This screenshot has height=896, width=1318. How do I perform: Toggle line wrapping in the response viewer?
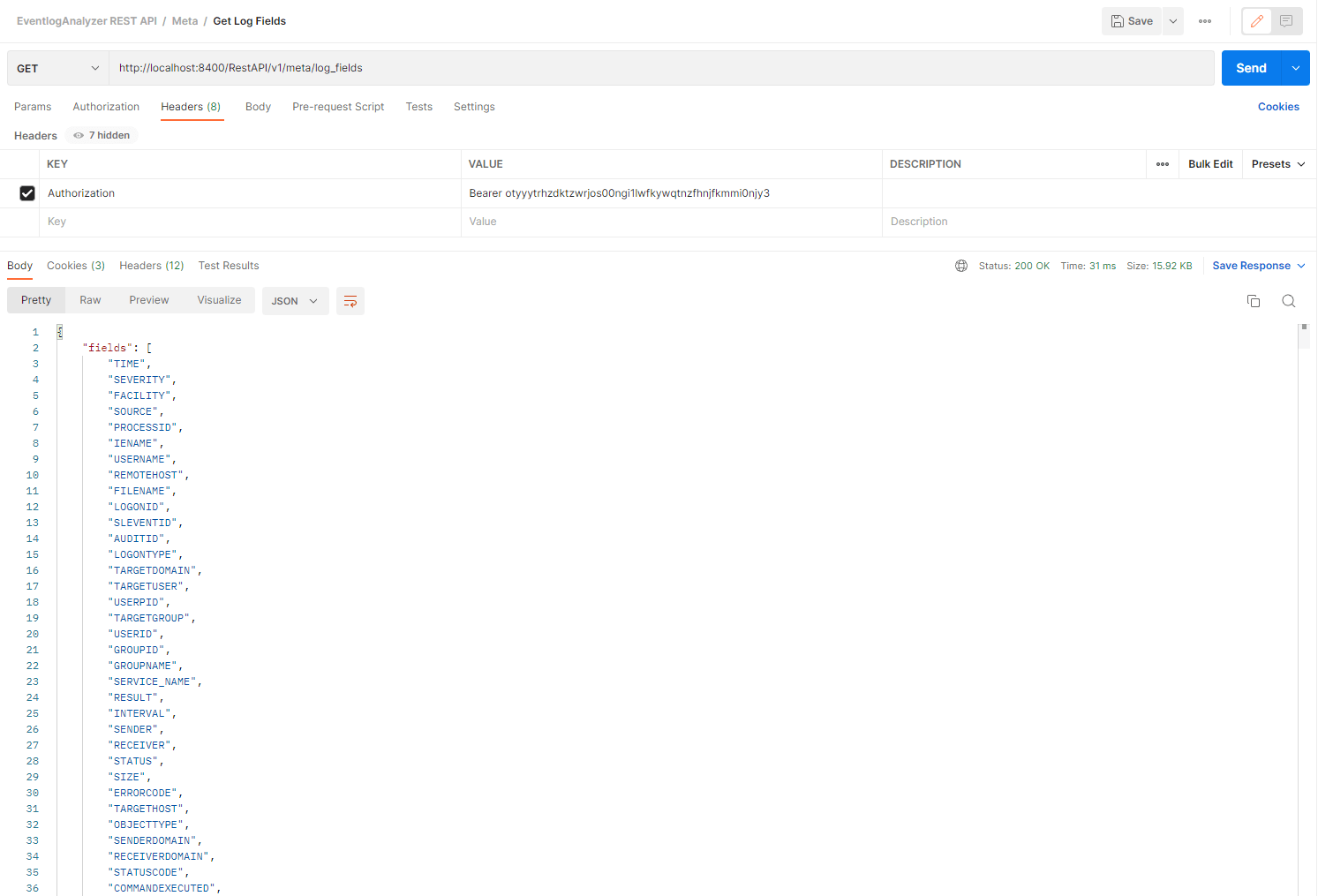coord(350,300)
